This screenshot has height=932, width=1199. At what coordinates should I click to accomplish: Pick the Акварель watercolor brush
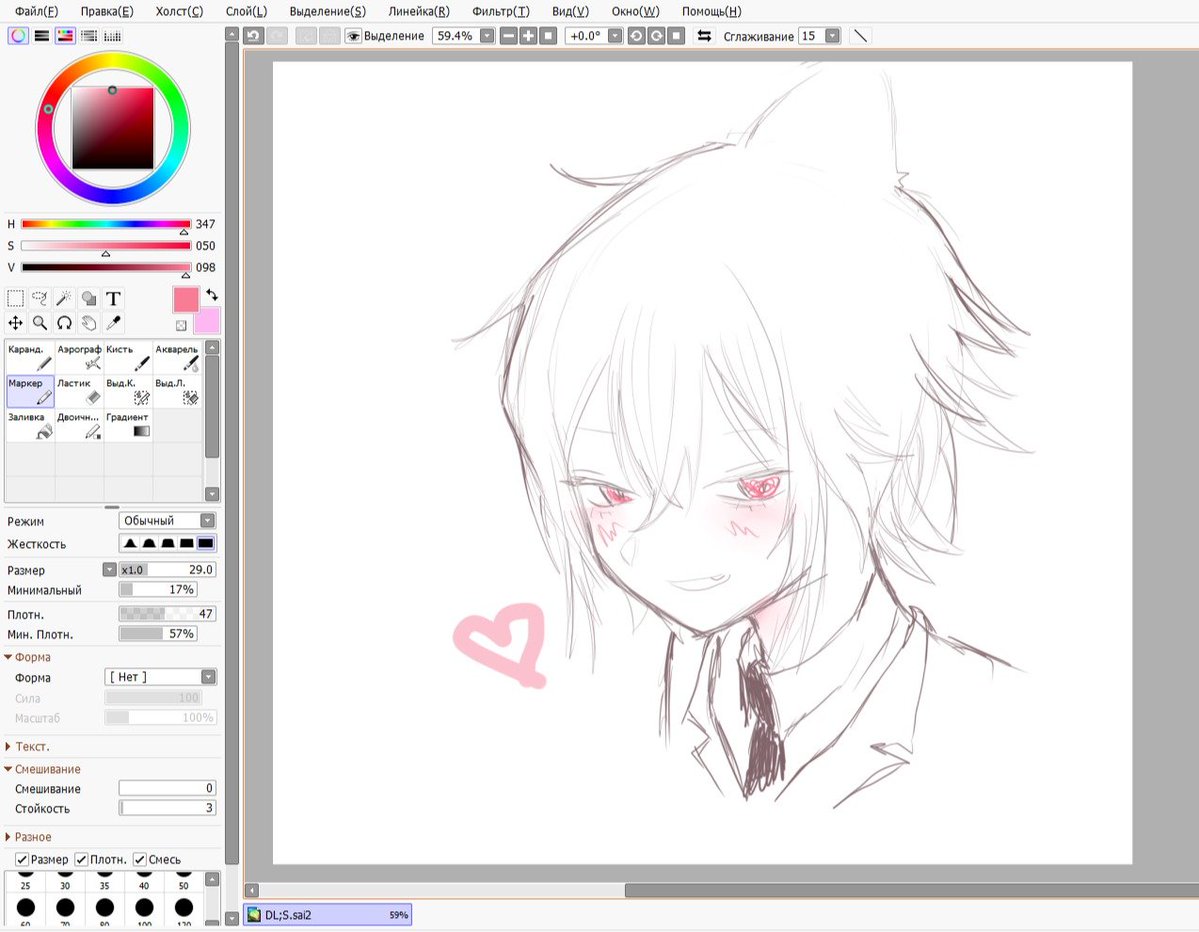177,357
